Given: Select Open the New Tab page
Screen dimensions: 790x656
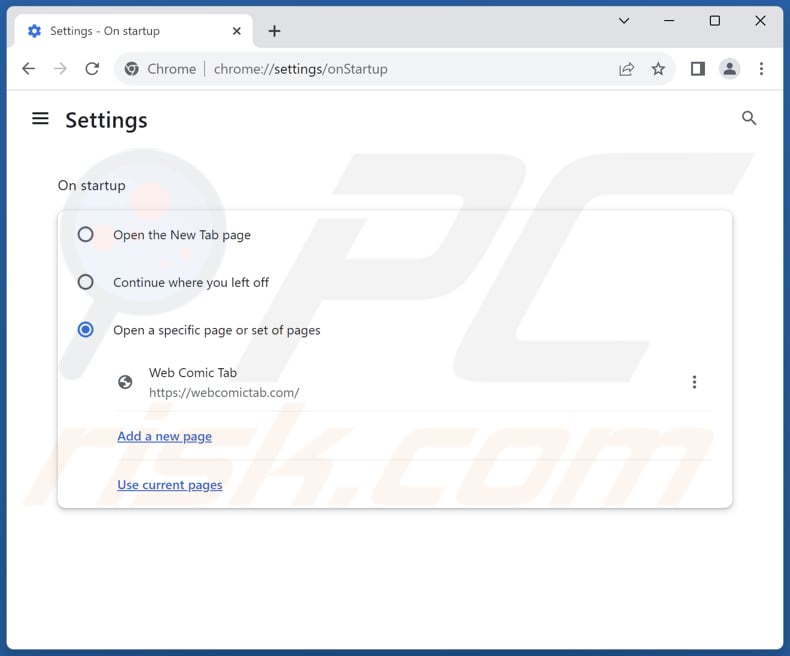Looking at the screenshot, I should click(85, 234).
